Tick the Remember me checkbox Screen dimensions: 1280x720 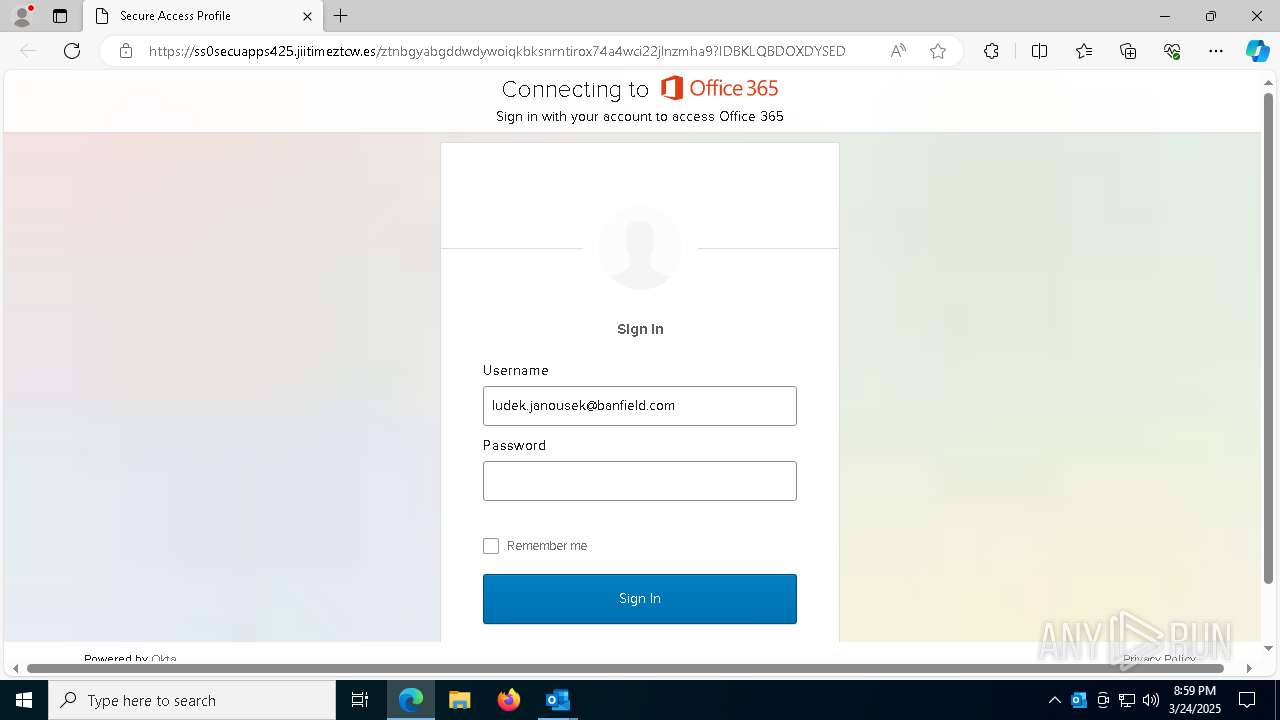pyautogui.click(x=491, y=546)
